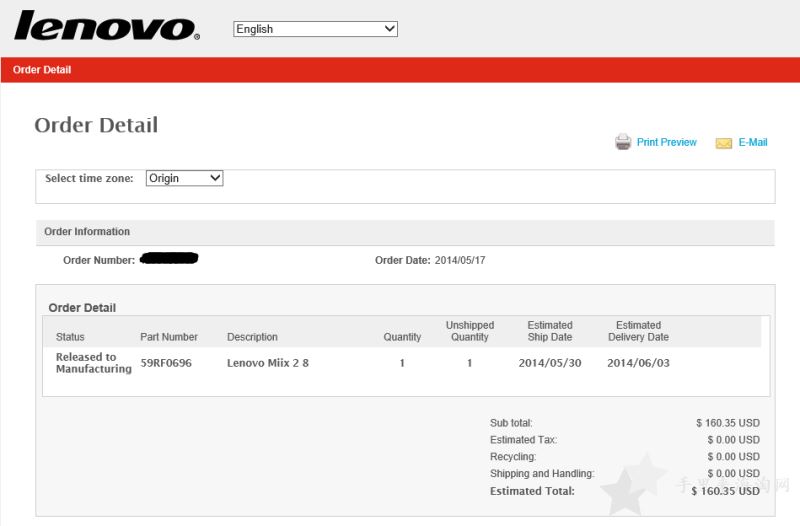
Task: Click the Estimated Delivery Date header
Action: (x=638, y=331)
